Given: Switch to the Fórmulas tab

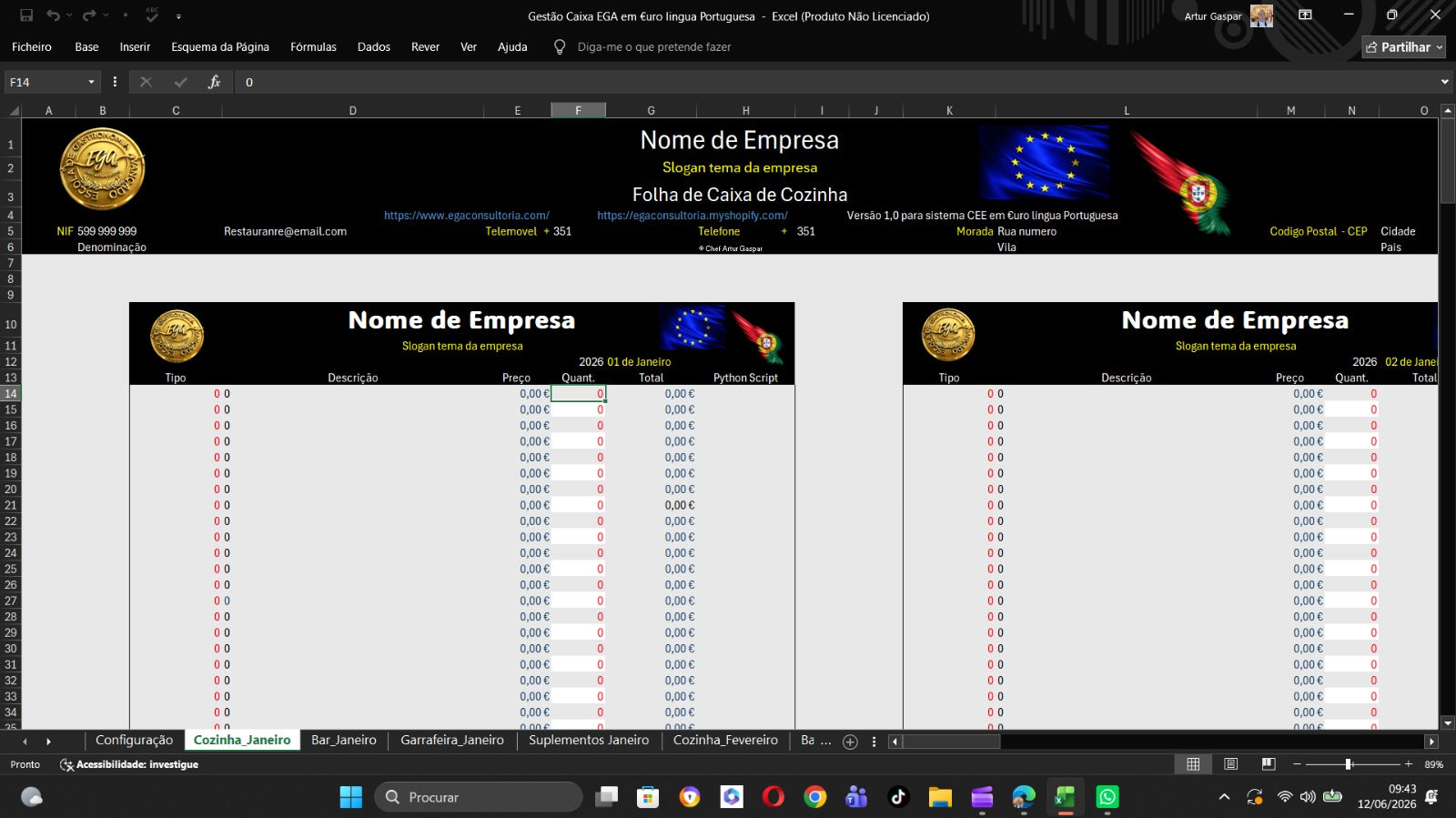Looking at the screenshot, I should point(313,47).
